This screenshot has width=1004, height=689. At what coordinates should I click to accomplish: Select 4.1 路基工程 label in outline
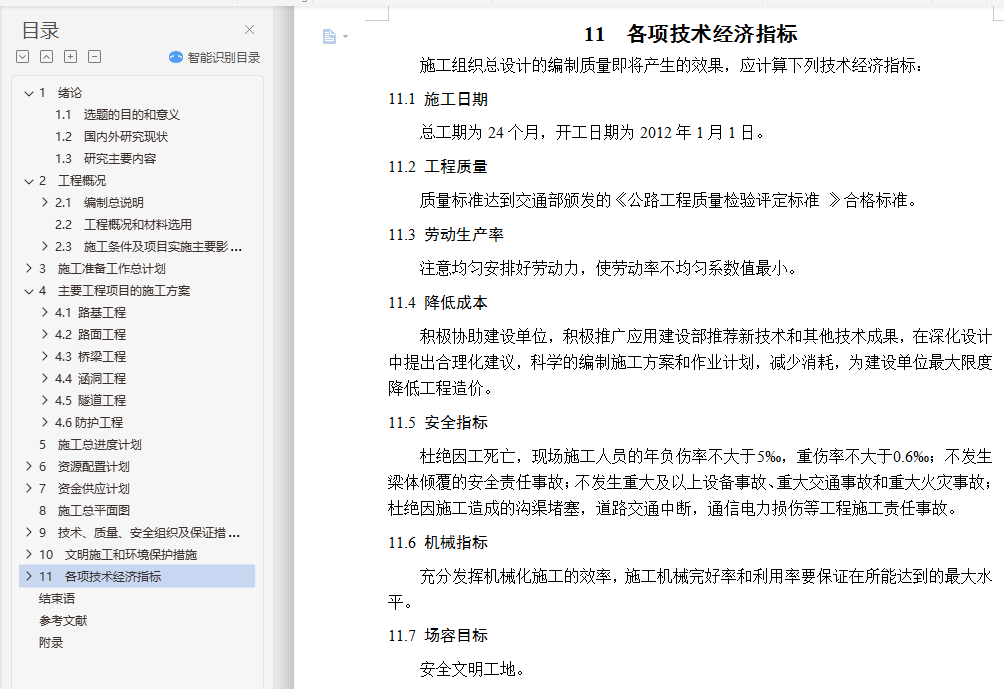coord(90,312)
